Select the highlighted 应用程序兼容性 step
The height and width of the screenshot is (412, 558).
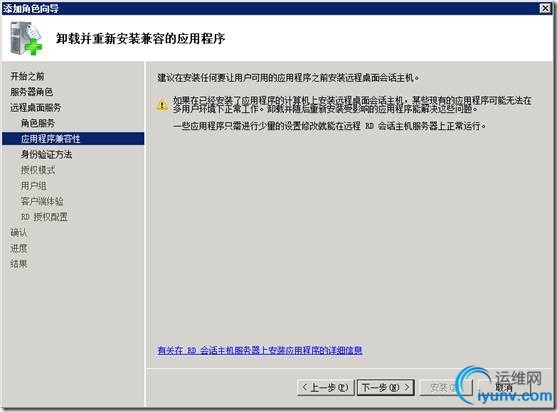point(73,138)
